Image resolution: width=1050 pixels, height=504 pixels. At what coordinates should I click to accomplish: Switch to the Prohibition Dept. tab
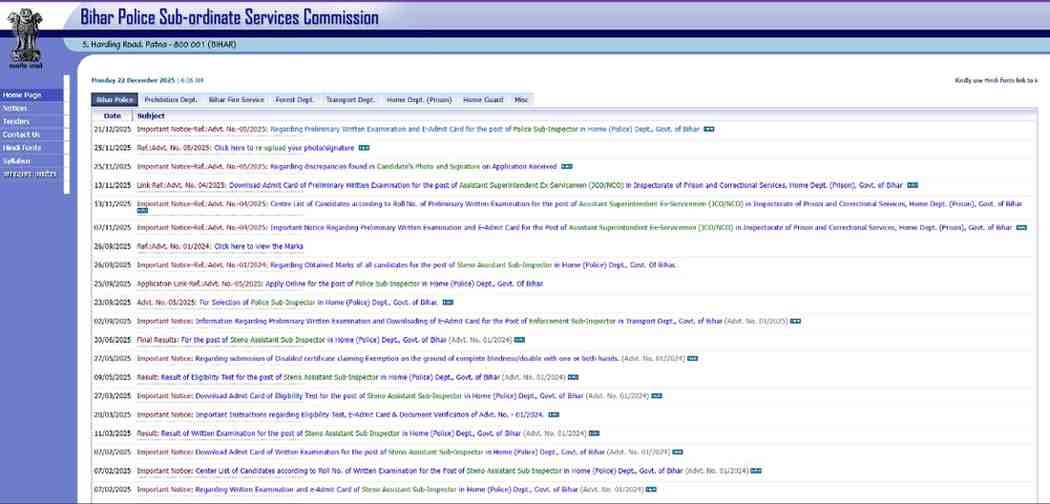pos(171,100)
